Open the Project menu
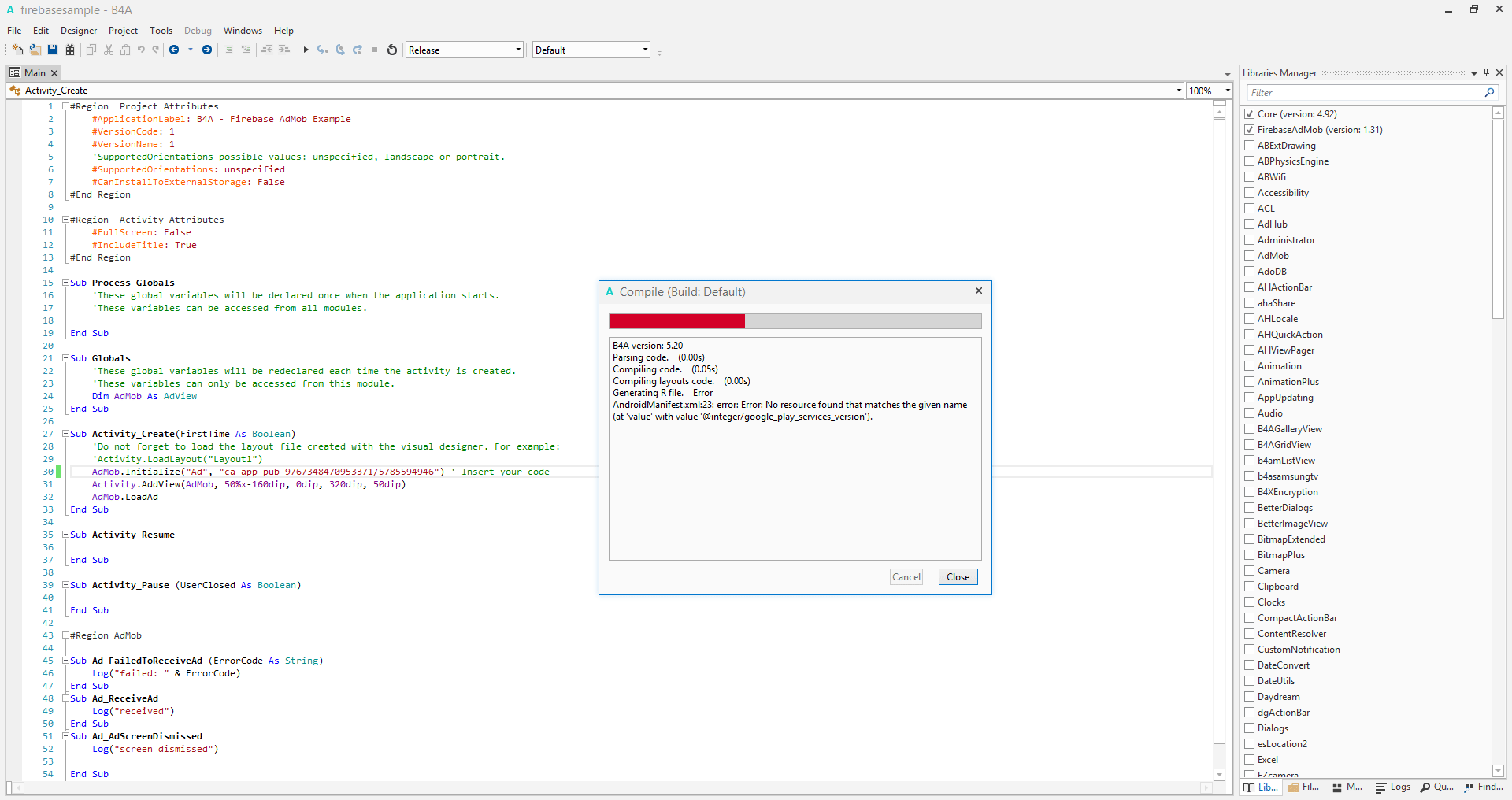 point(123,31)
